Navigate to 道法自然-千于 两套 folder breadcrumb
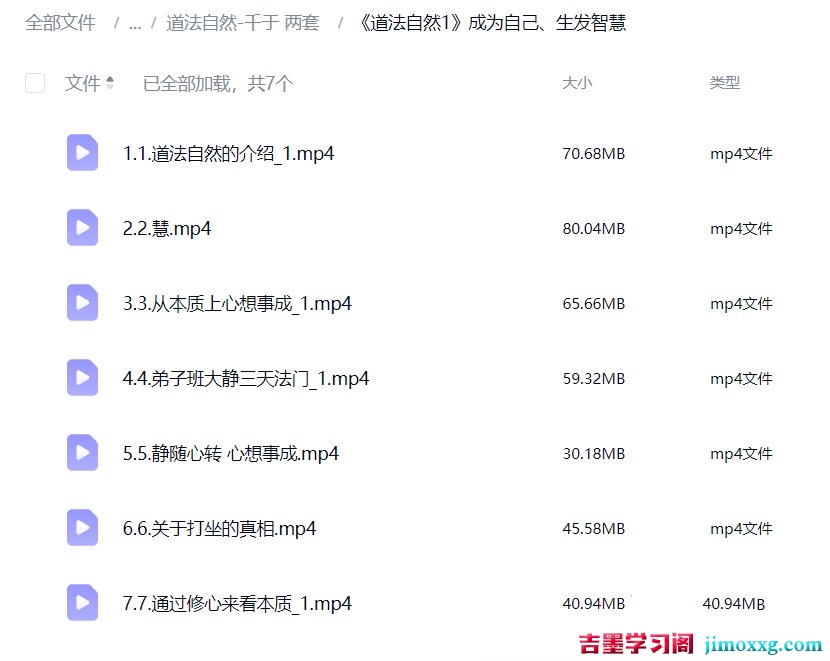The width and height of the screenshot is (830, 661). tap(242, 23)
